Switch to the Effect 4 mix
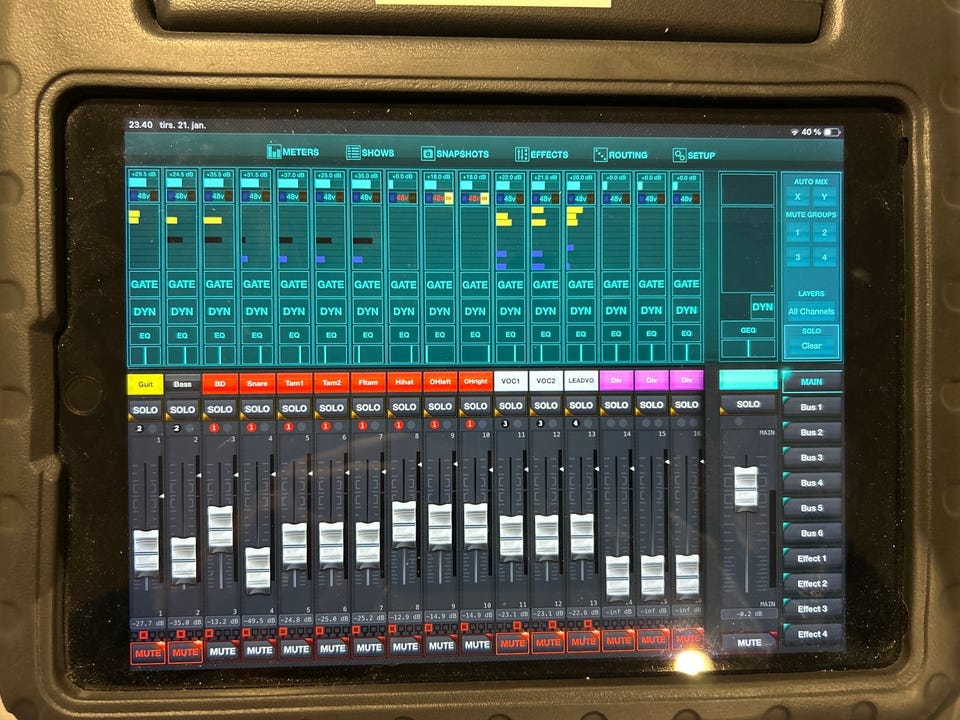The height and width of the screenshot is (720, 960). coord(812,634)
